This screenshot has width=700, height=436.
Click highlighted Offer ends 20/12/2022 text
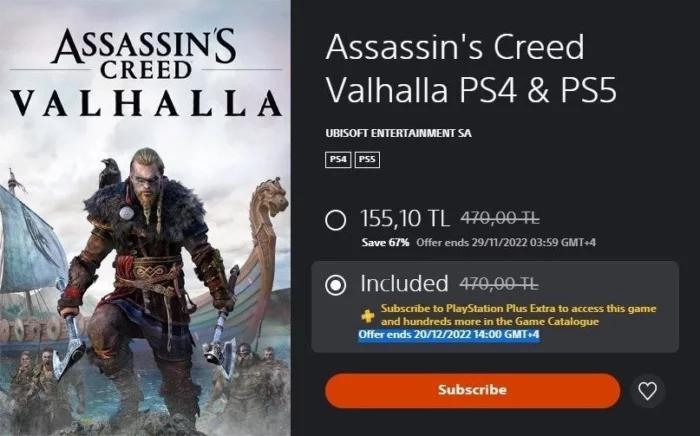pos(449,335)
